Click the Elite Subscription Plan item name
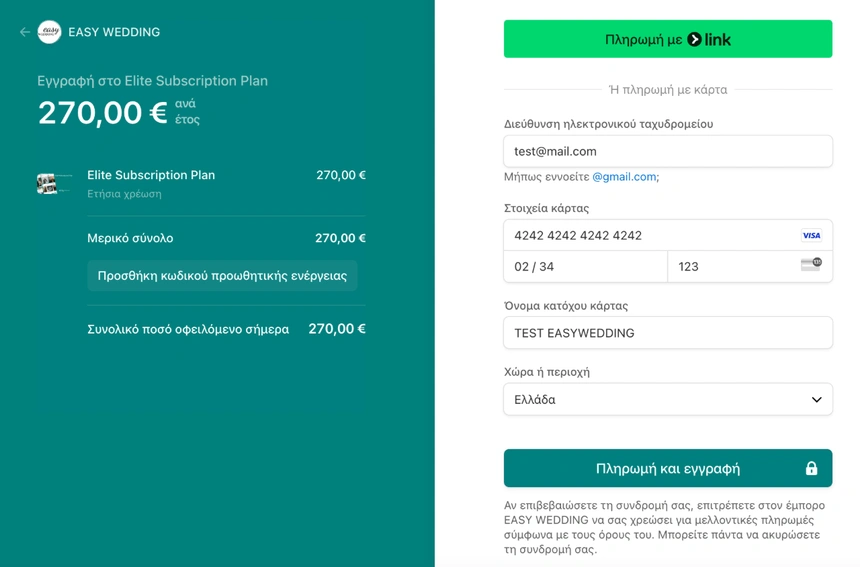The height and width of the screenshot is (567, 860). (151, 175)
